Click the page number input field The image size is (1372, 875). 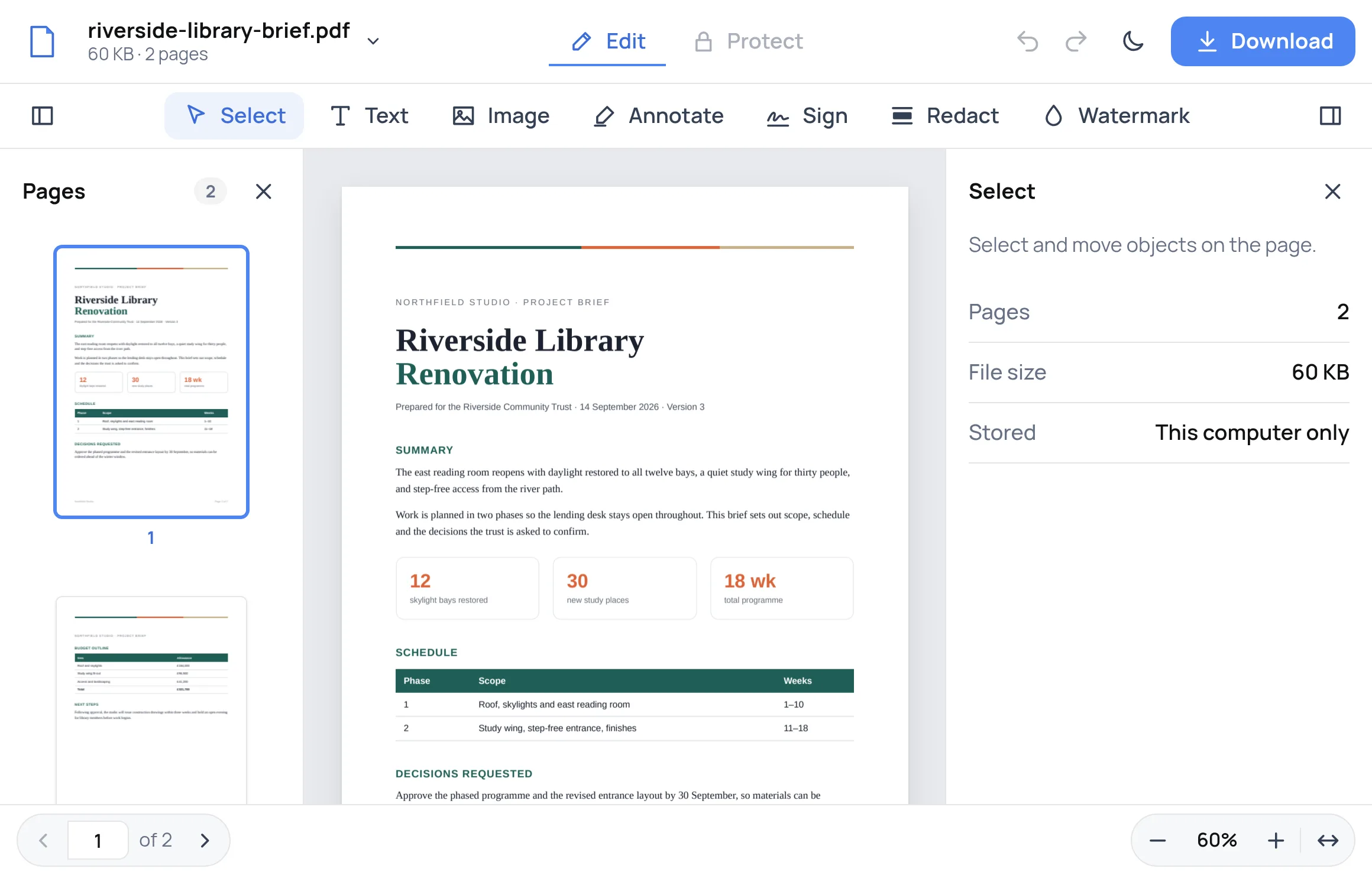98,840
